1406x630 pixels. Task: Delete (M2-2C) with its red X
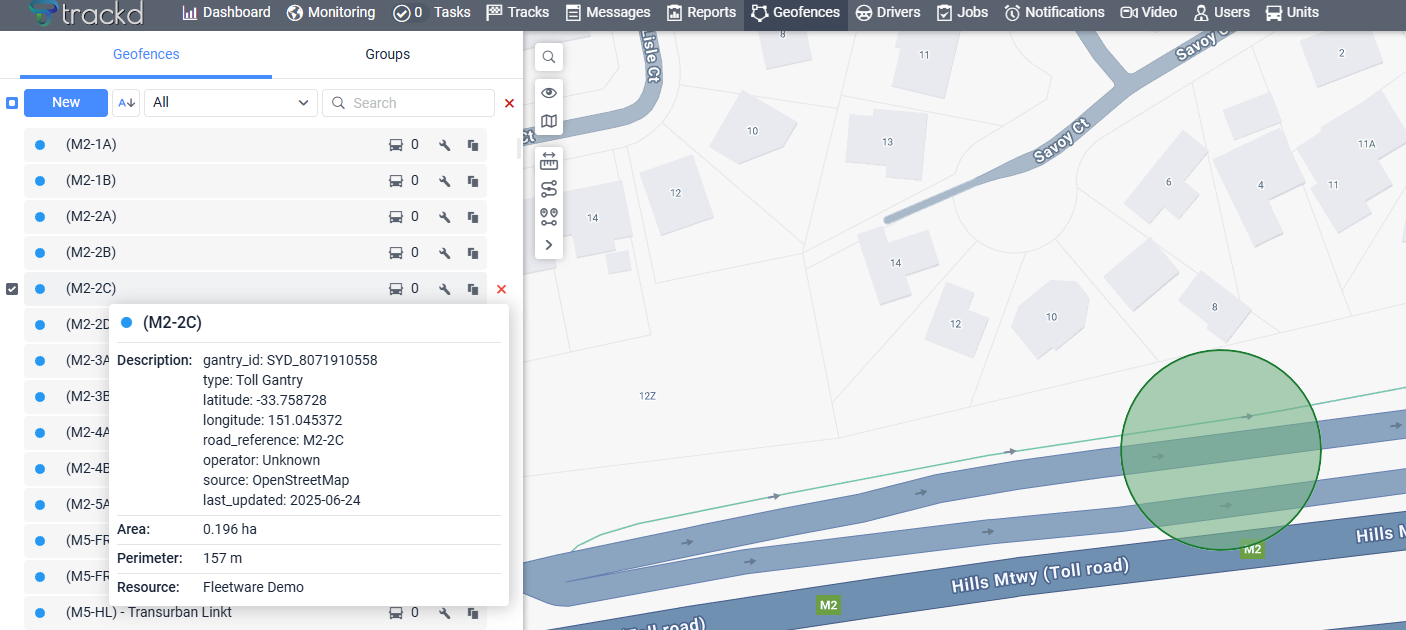coord(502,289)
